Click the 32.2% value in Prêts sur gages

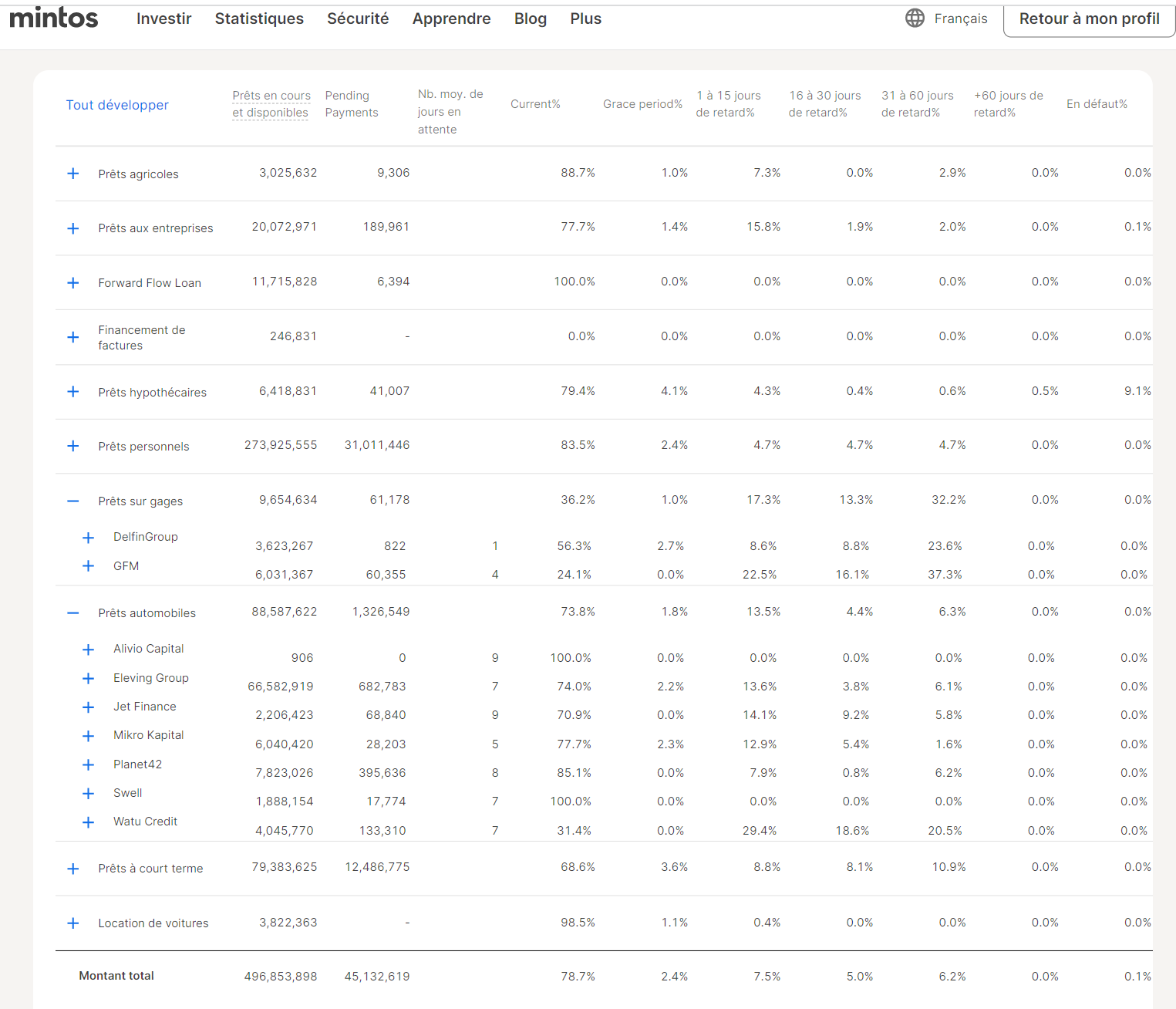(x=949, y=500)
